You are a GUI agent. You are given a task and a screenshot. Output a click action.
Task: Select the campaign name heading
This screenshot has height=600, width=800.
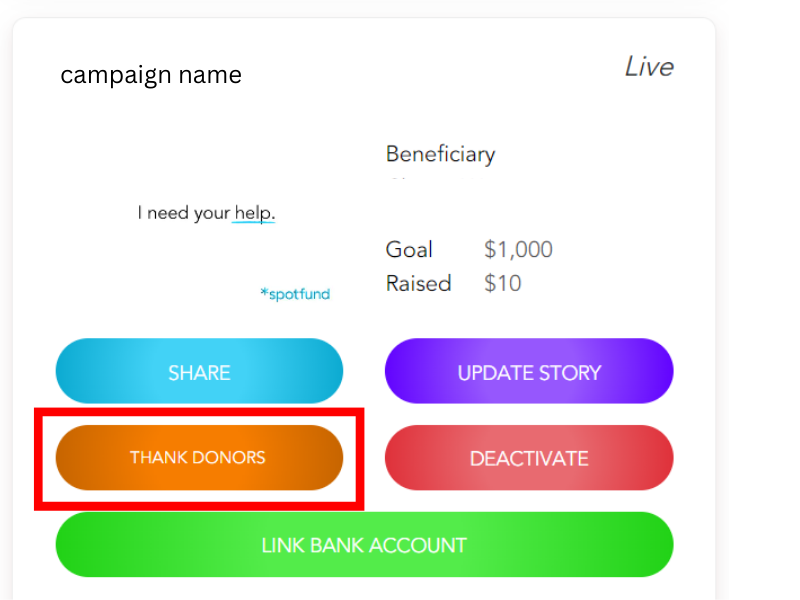coord(151,74)
